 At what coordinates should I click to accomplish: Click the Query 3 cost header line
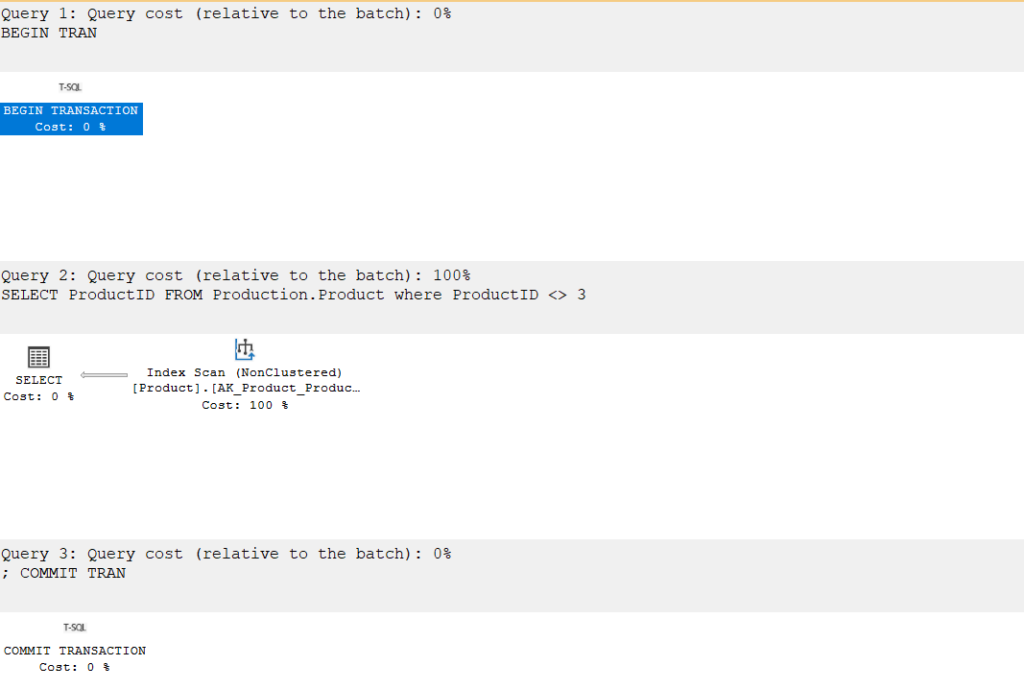tap(226, 554)
